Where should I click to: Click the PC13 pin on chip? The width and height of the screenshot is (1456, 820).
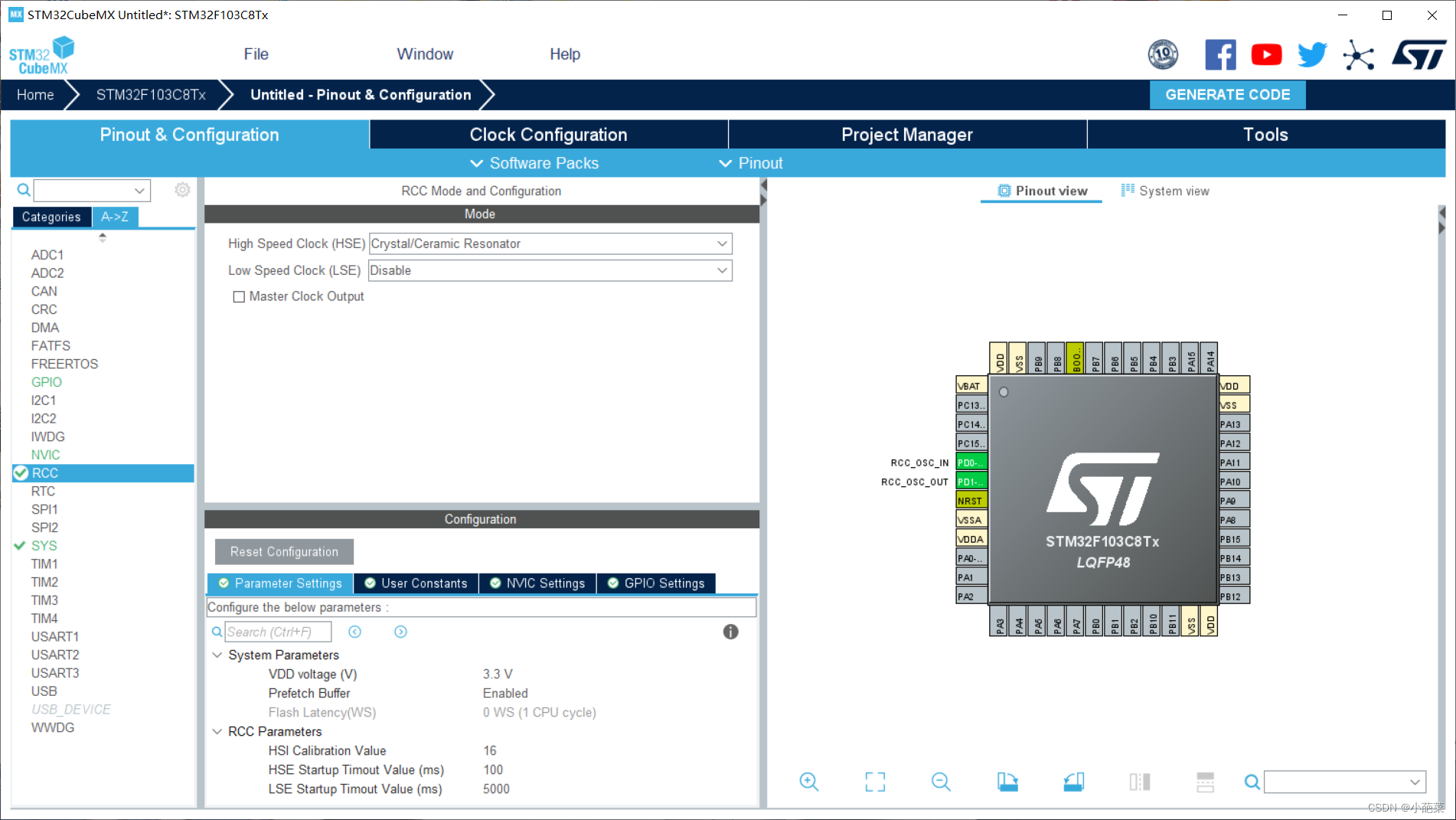coord(971,405)
